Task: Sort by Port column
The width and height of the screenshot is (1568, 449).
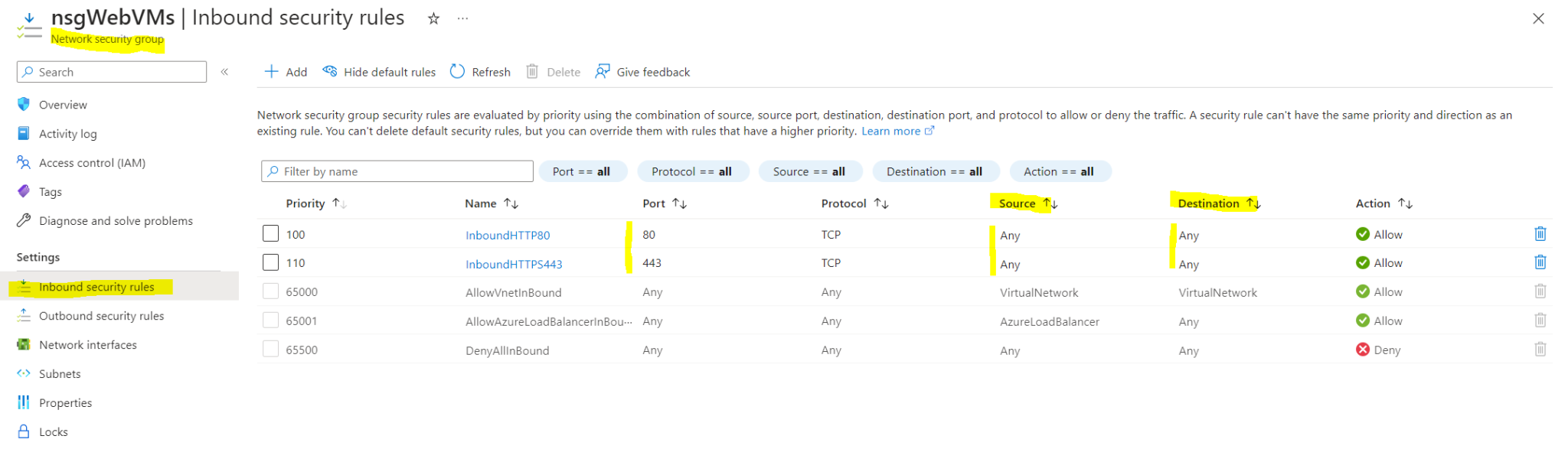Action: 665,203
